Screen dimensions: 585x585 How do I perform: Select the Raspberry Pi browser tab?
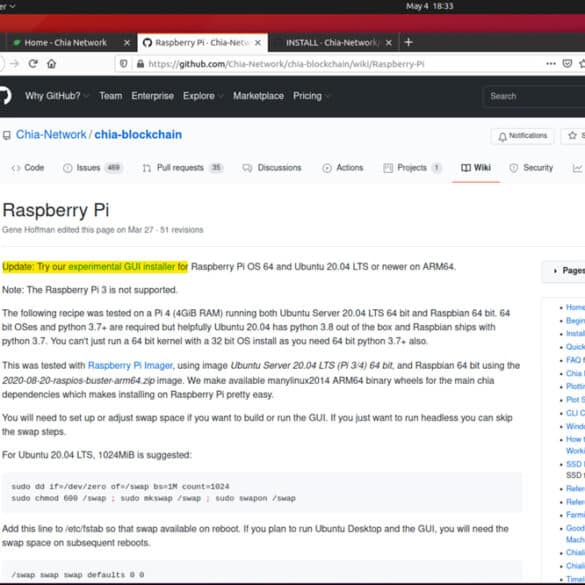(x=203, y=43)
